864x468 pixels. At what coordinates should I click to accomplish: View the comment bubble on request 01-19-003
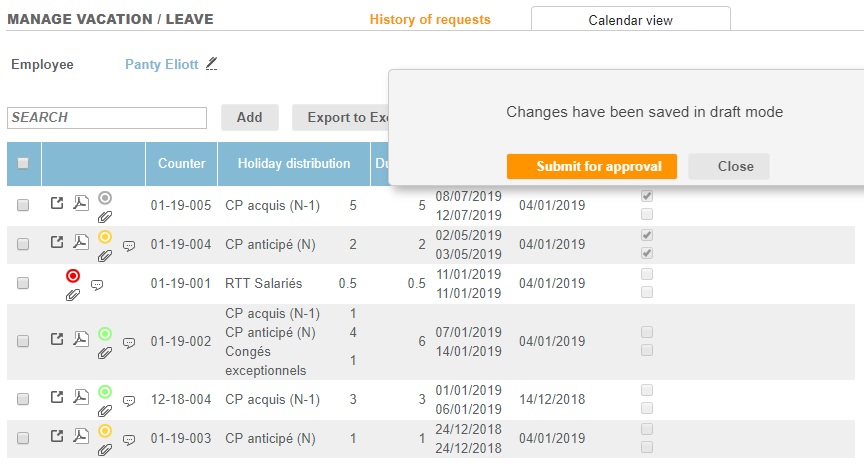click(129, 439)
